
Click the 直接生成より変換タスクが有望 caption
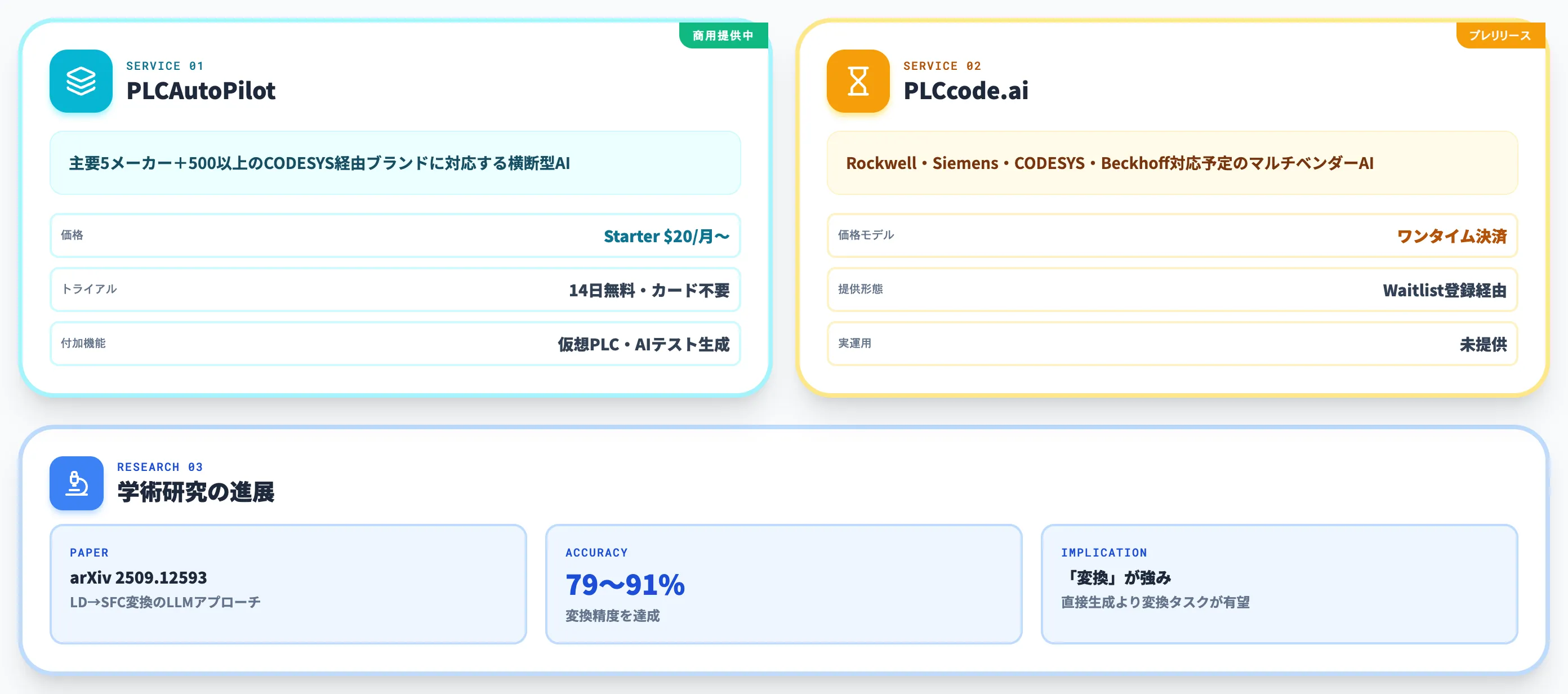(1155, 602)
